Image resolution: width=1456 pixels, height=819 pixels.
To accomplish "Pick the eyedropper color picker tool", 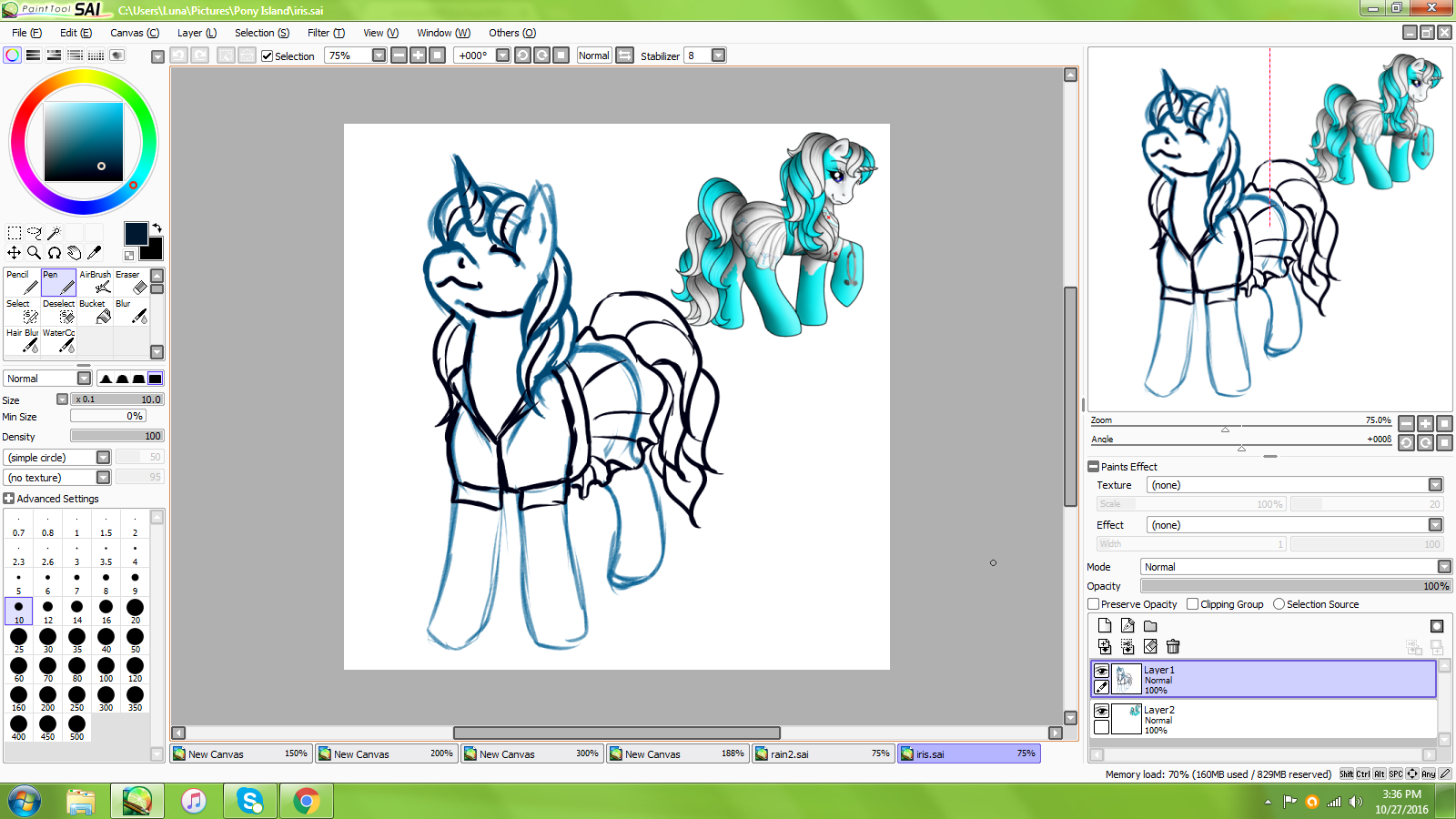I will pos(95,253).
